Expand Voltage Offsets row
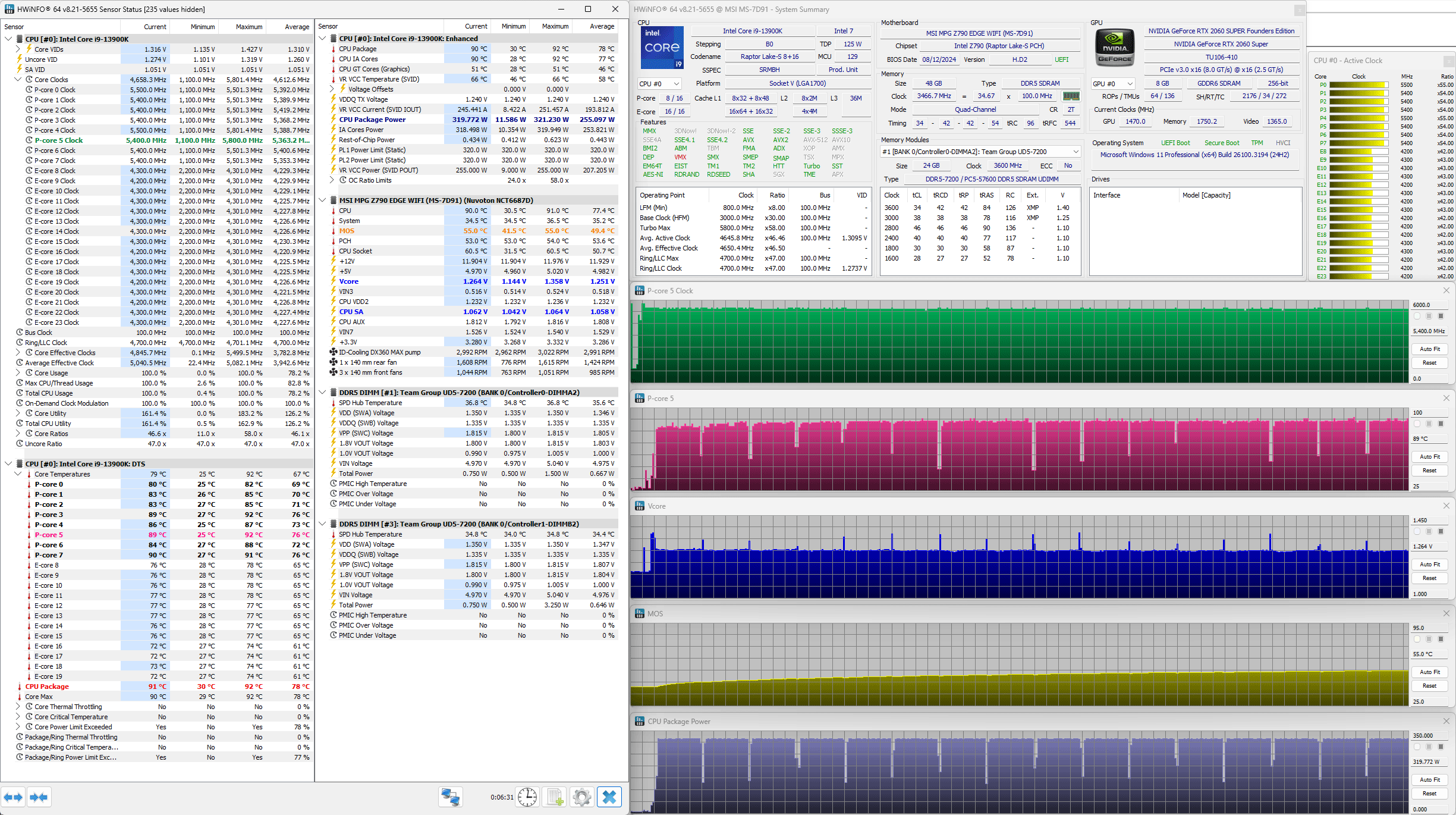This screenshot has width=1456, height=815. point(332,89)
